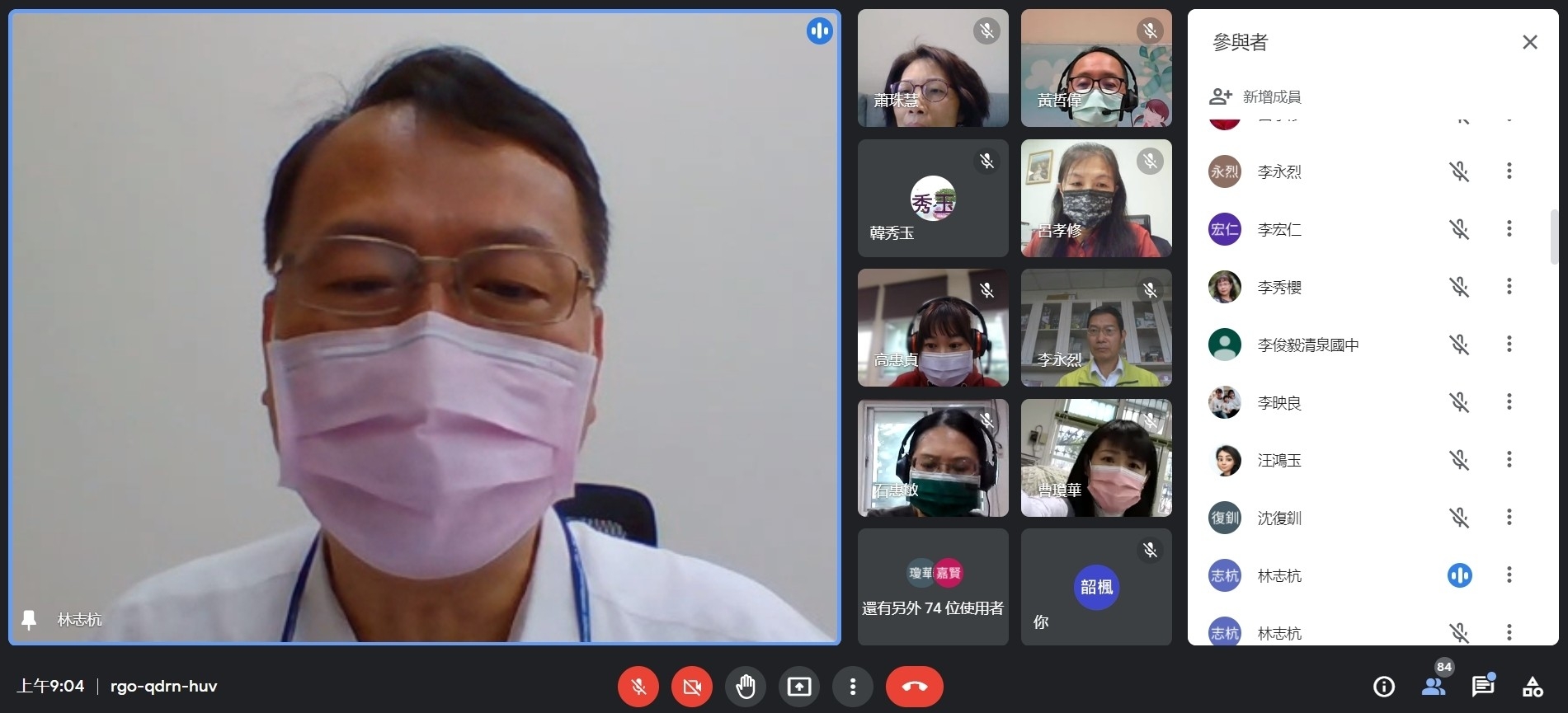Select the 還有另外 74 位使用者 tile
The image size is (1568, 713).
[932, 587]
